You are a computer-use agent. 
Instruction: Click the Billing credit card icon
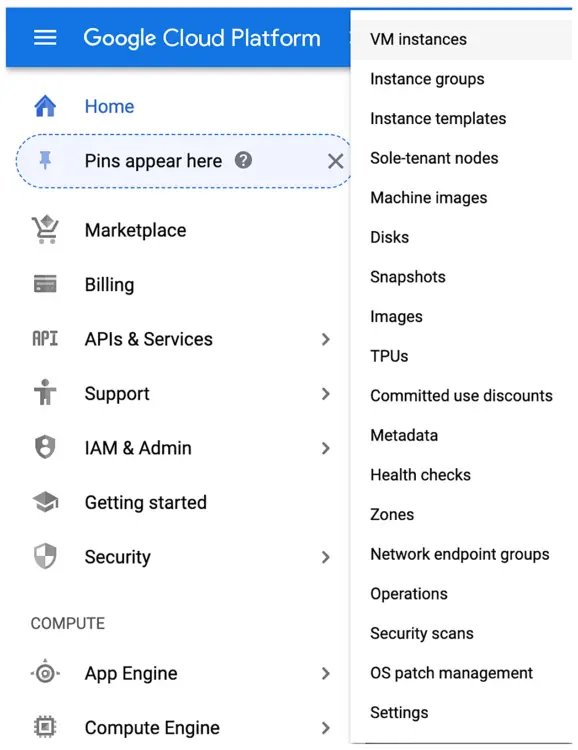(45, 284)
